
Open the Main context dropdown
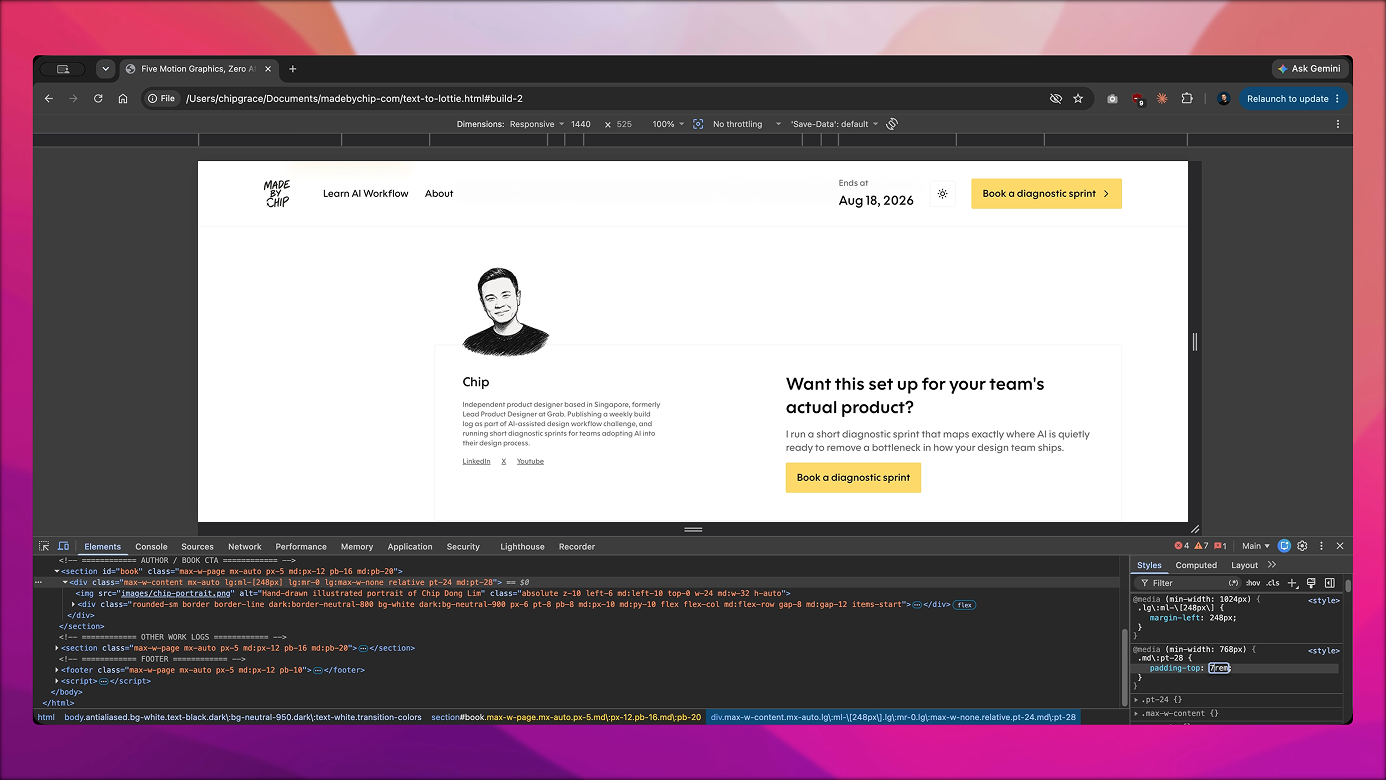pos(1255,546)
